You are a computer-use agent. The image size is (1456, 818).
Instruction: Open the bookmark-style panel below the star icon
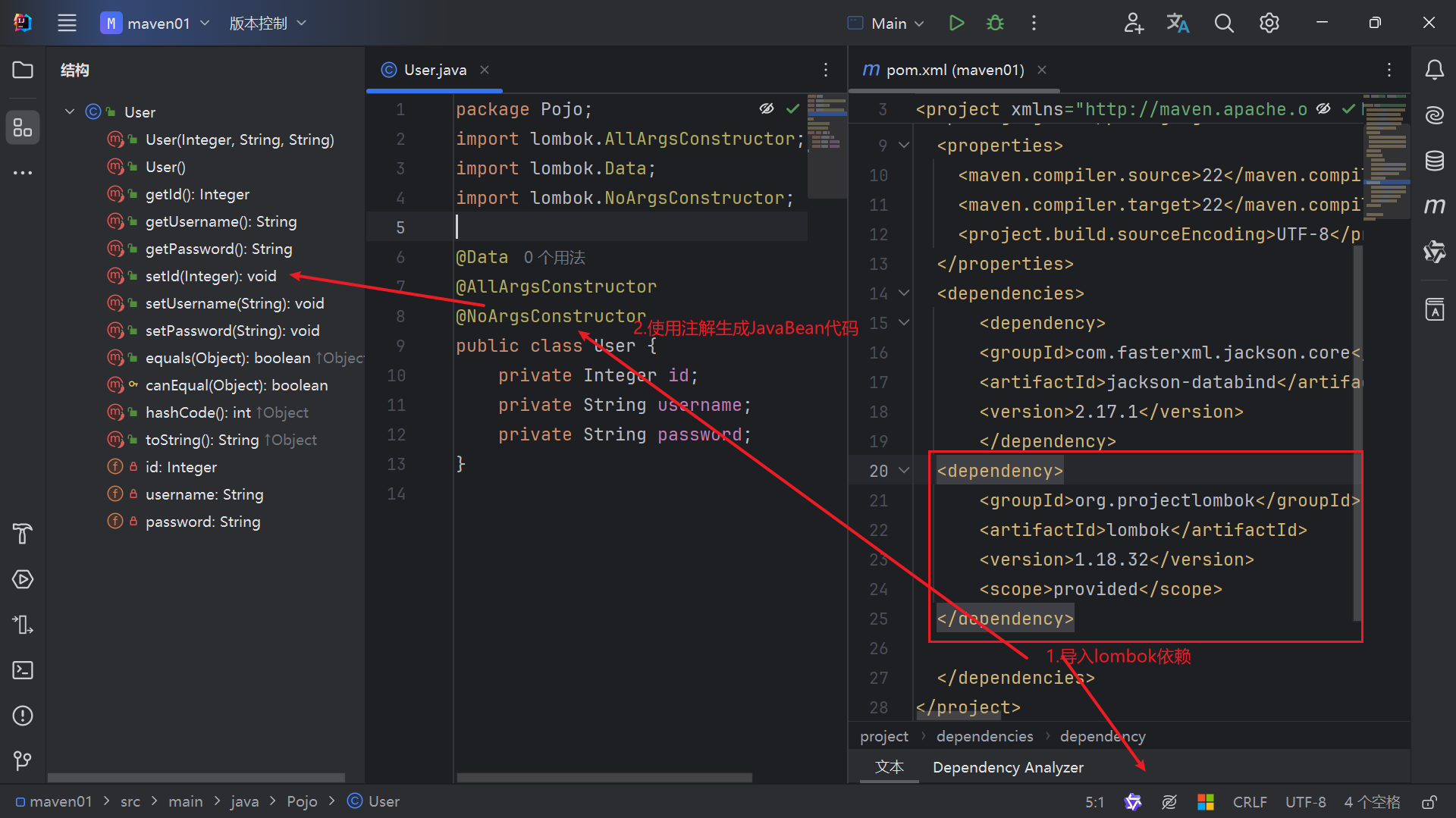click(1434, 309)
